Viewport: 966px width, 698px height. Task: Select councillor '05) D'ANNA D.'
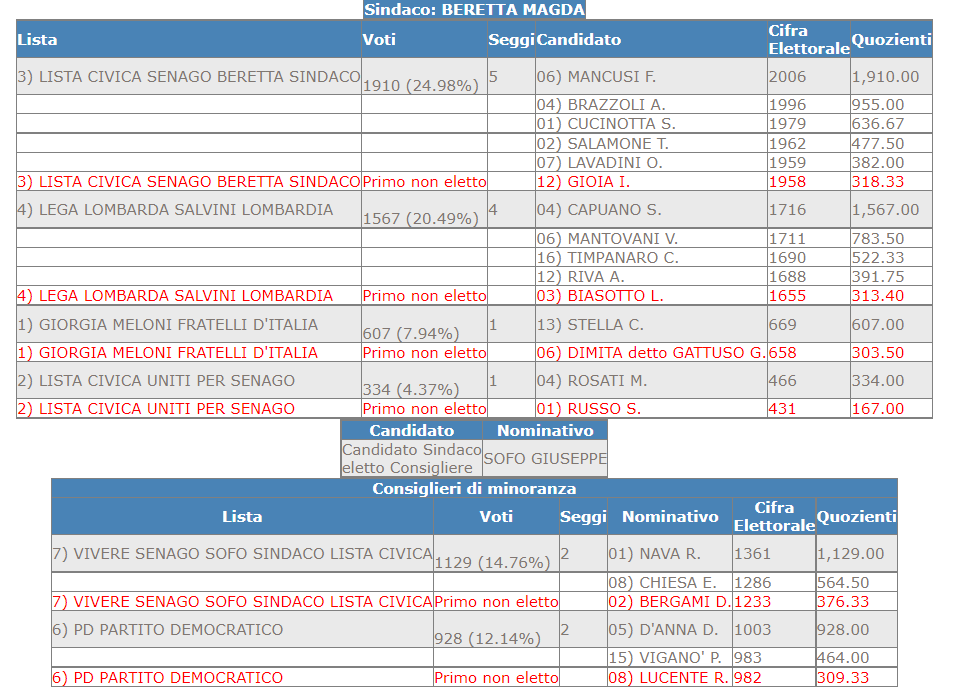(663, 630)
